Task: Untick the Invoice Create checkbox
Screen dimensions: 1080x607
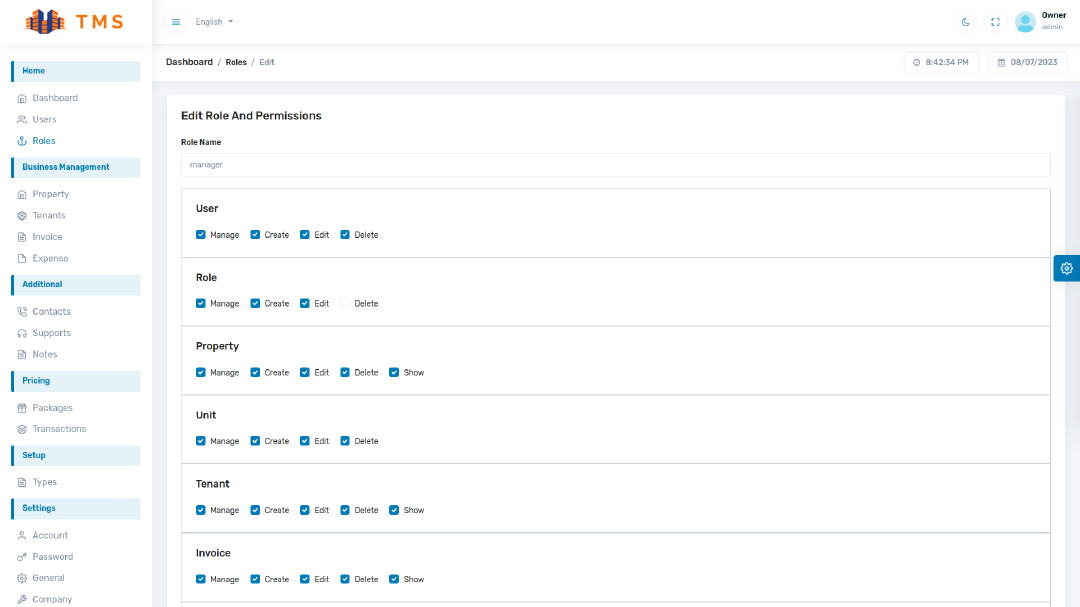Action: (255, 579)
